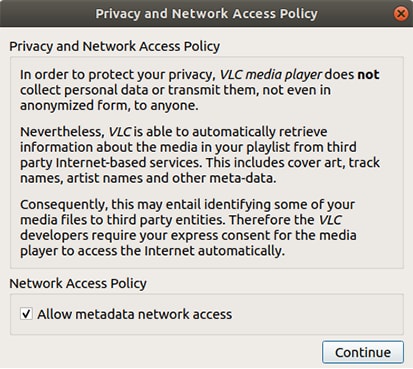413x369 pixels.
Task: Click the Continue button
Action: (x=363, y=352)
